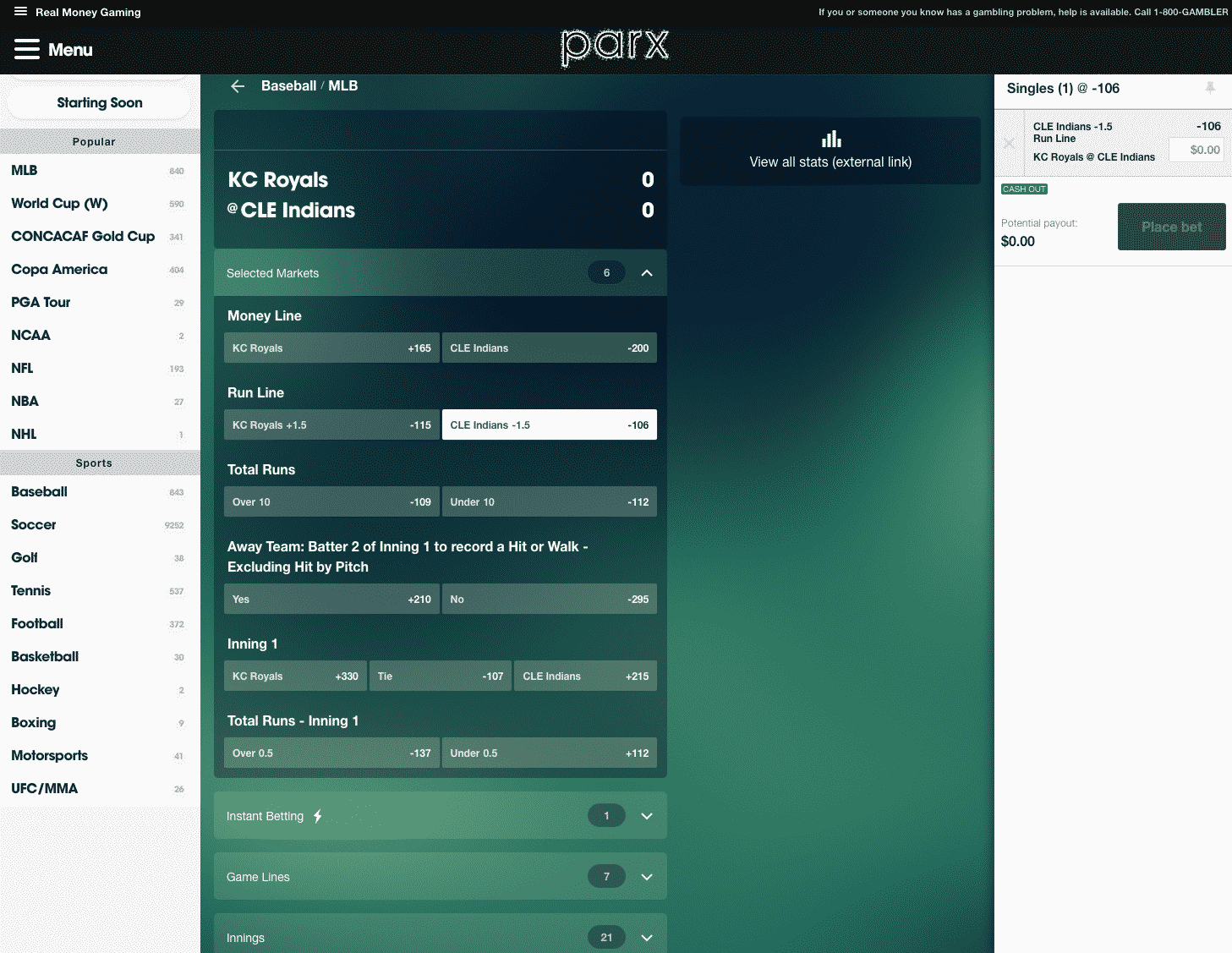
Task: Click the Instant Betting lightning icon
Action: tap(318, 816)
